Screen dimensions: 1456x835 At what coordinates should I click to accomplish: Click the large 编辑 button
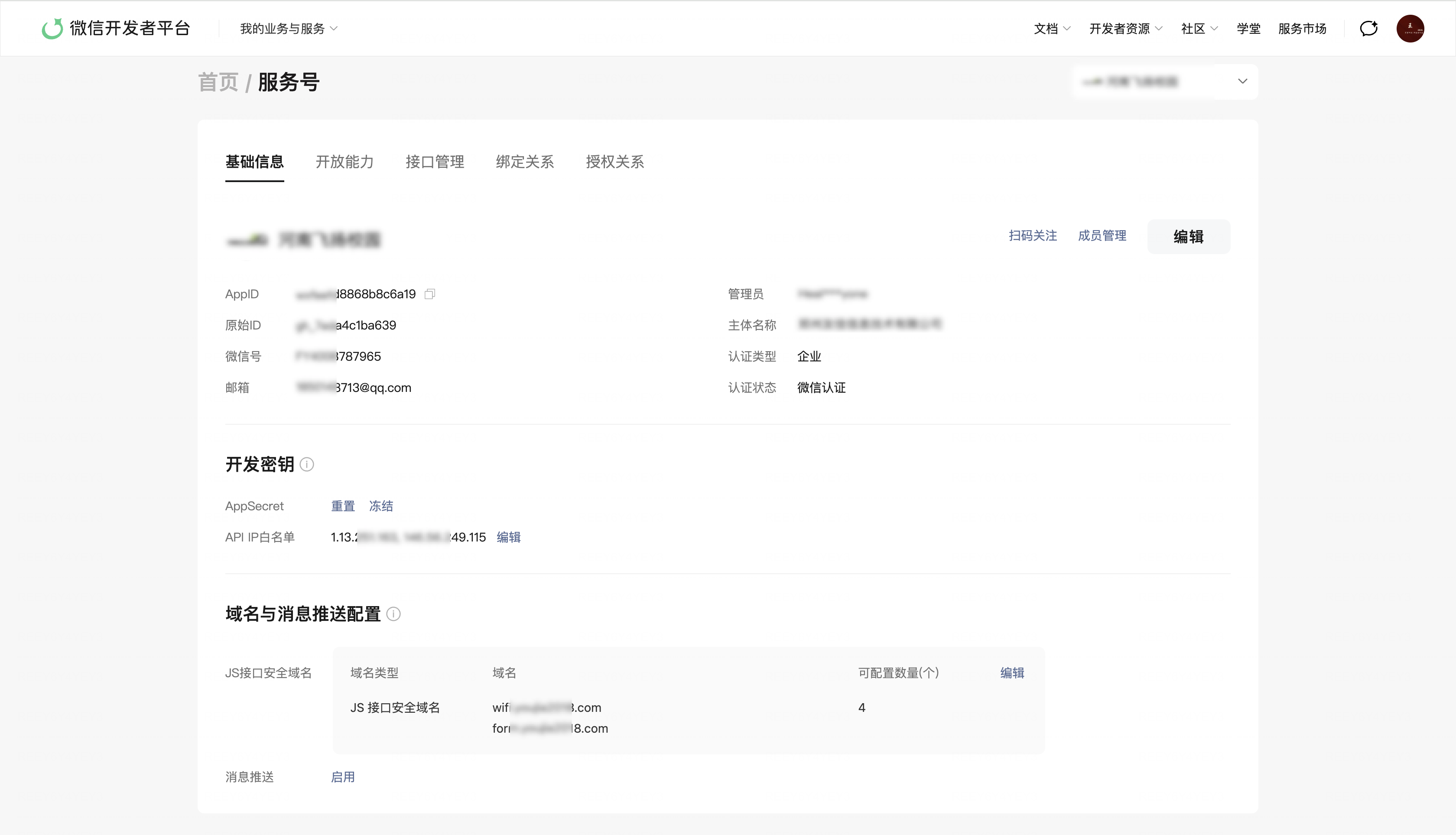(x=1189, y=237)
